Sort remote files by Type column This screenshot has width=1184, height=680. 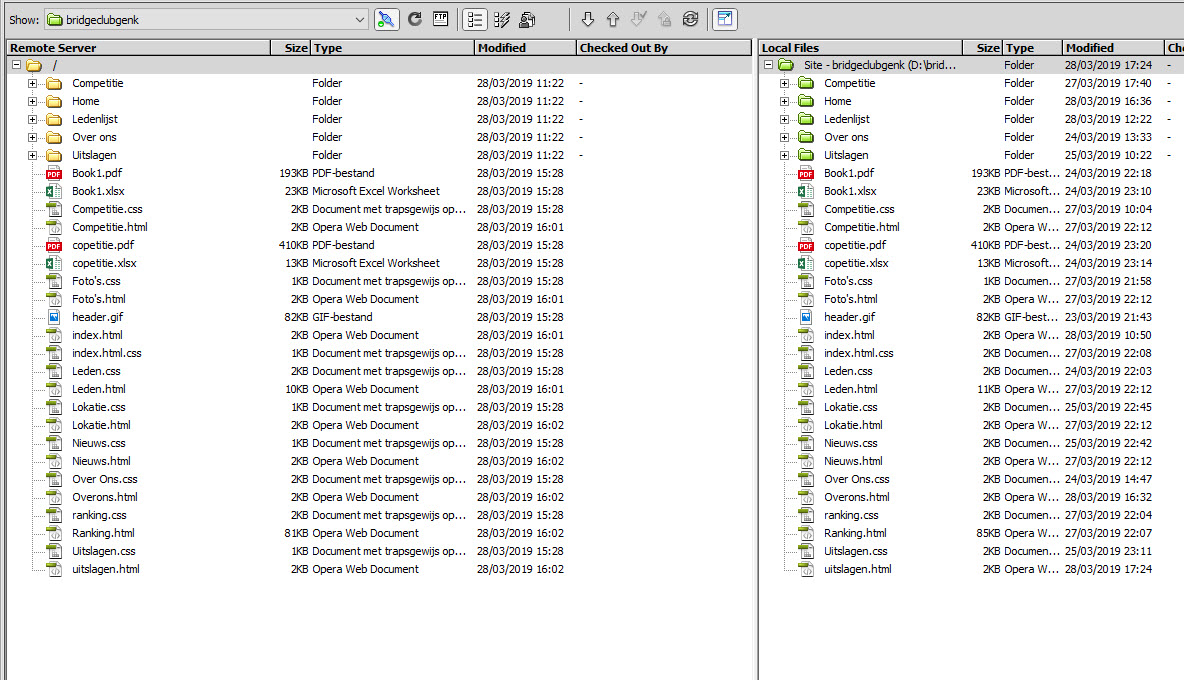[391, 47]
